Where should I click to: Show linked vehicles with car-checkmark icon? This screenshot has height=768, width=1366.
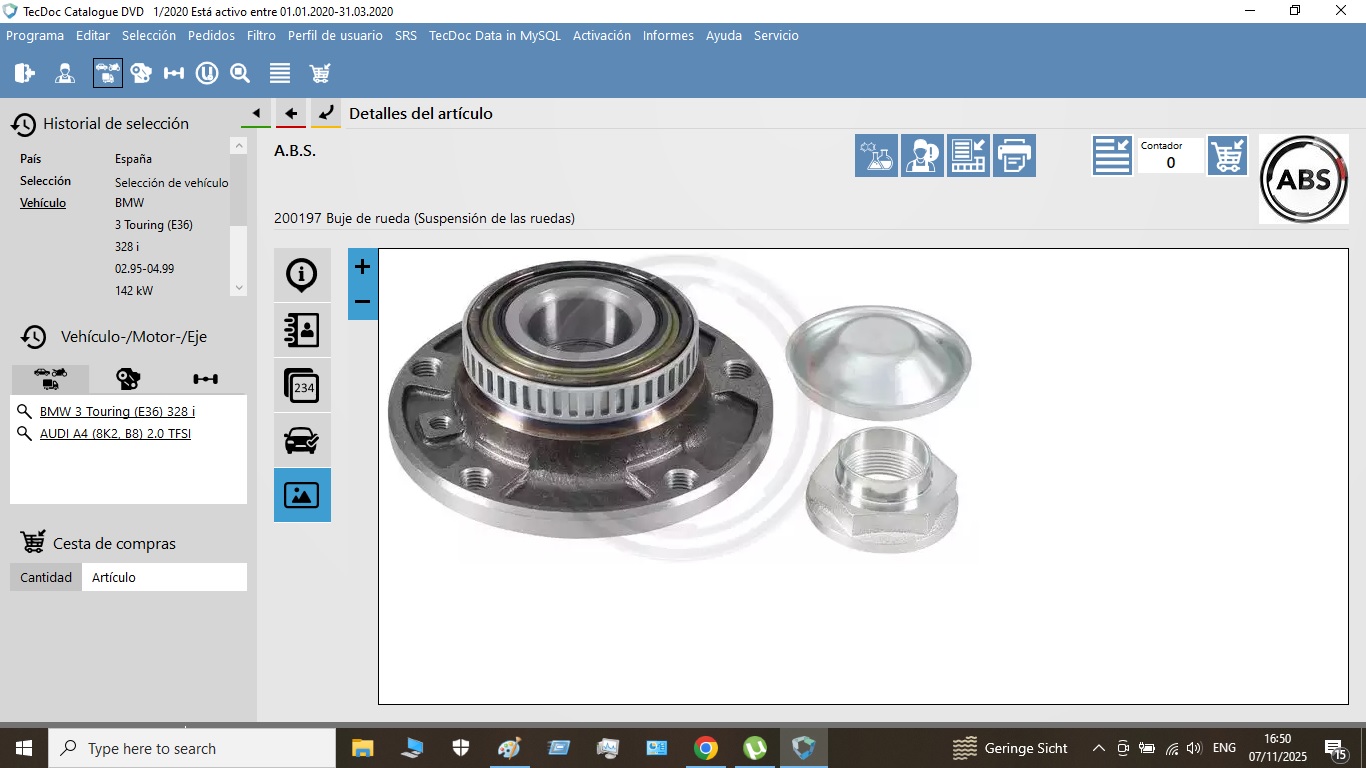pos(302,440)
